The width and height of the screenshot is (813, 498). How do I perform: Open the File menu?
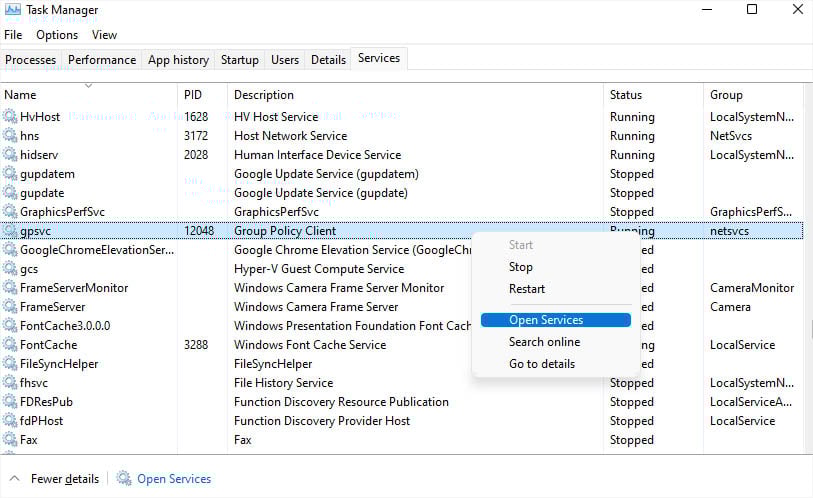13,35
